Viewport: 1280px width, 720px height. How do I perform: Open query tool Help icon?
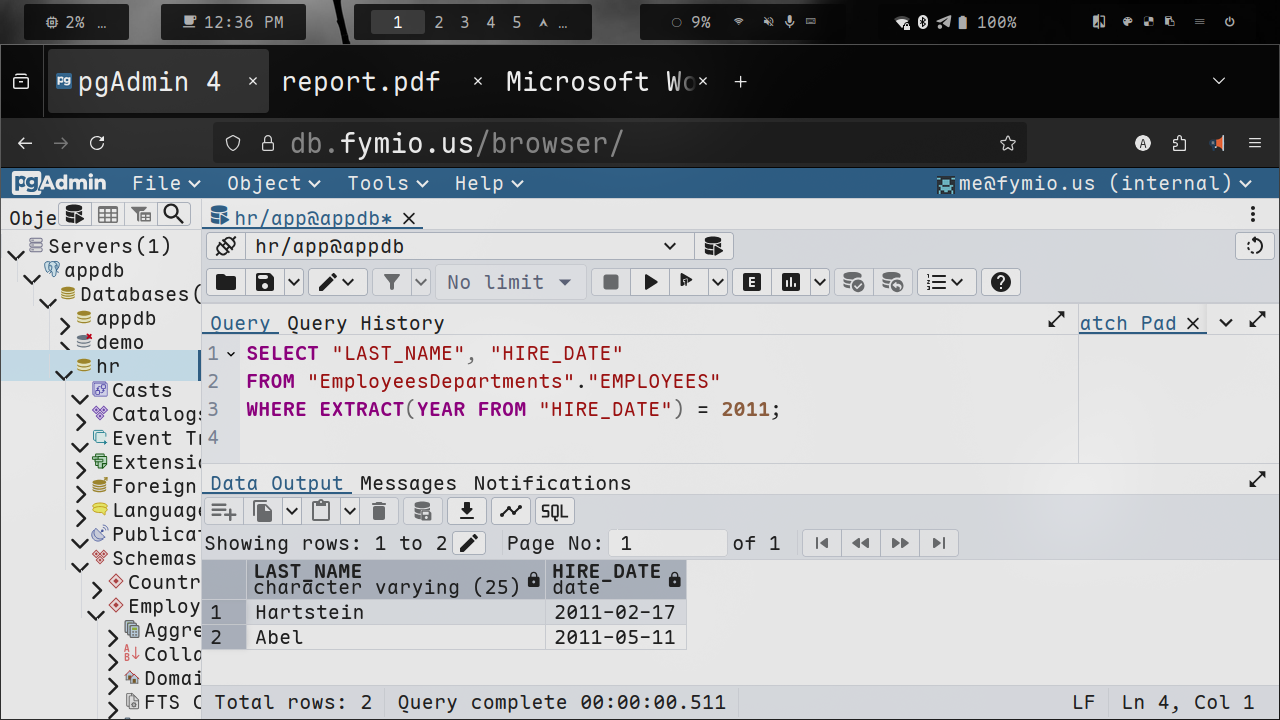[1000, 283]
